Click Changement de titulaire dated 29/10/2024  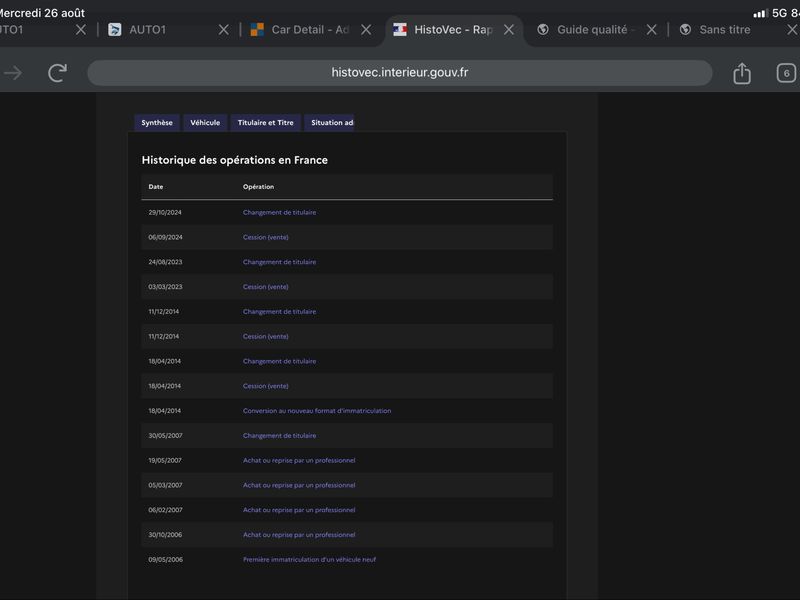point(280,212)
